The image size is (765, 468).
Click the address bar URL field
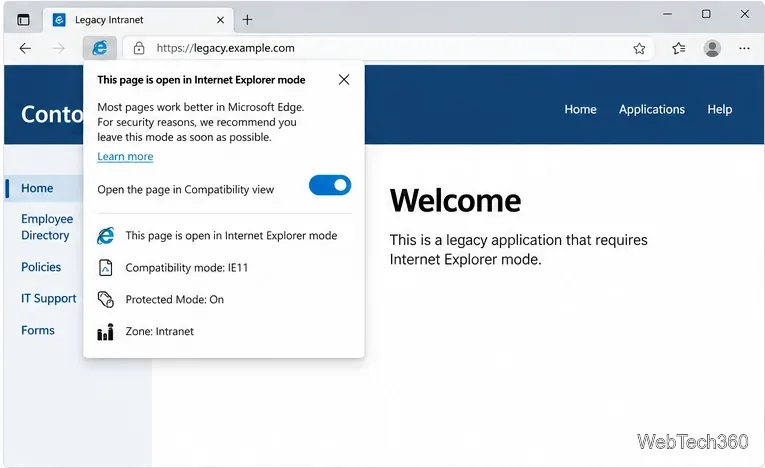[x=388, y=48]
